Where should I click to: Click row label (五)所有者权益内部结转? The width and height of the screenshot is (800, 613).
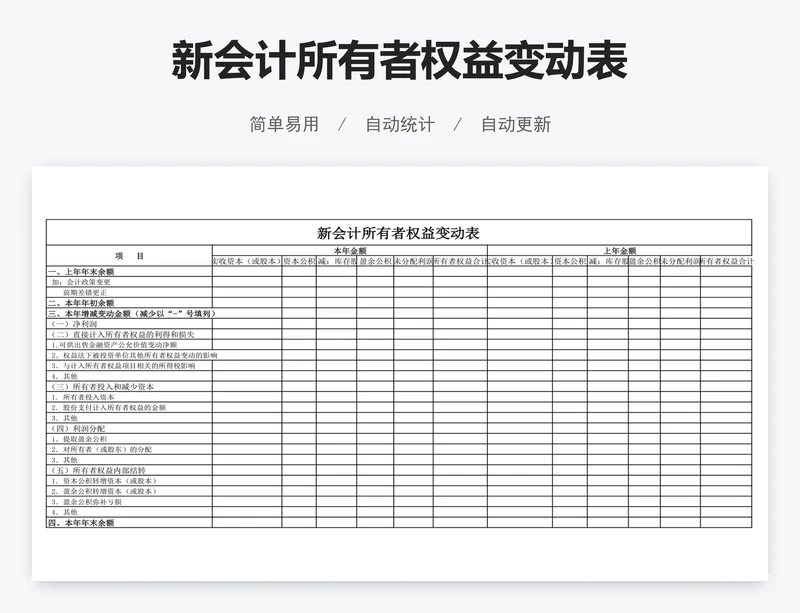pyautogui.click(x=98, y=470)
